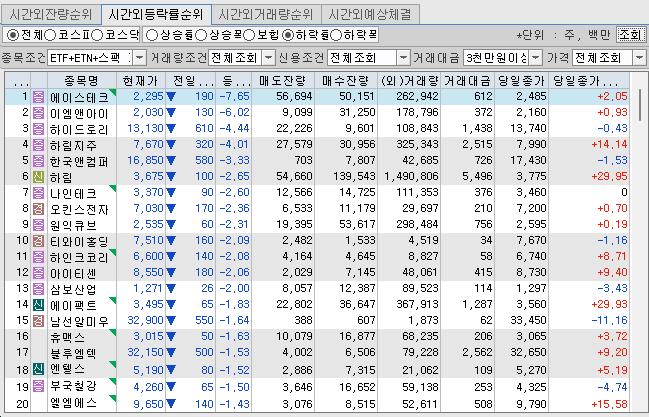Click the 거래량조건 전체조회 field
Viewport: 649px width, 417px height.
pyautogui.click(x=235, y=58)
